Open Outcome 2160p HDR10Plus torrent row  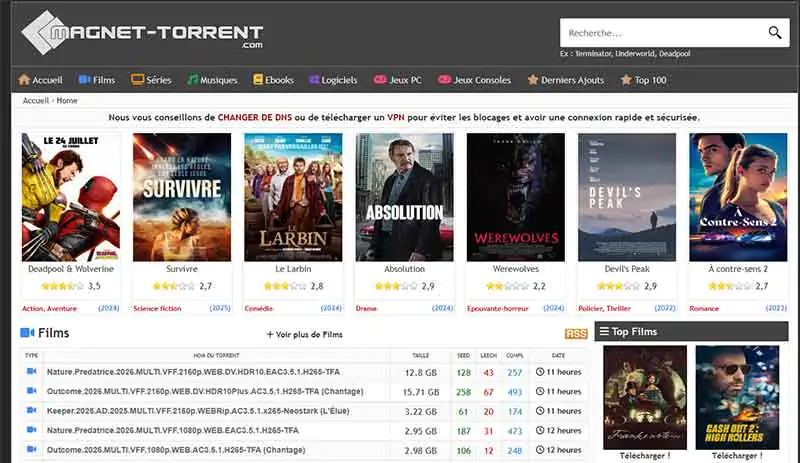305,392
